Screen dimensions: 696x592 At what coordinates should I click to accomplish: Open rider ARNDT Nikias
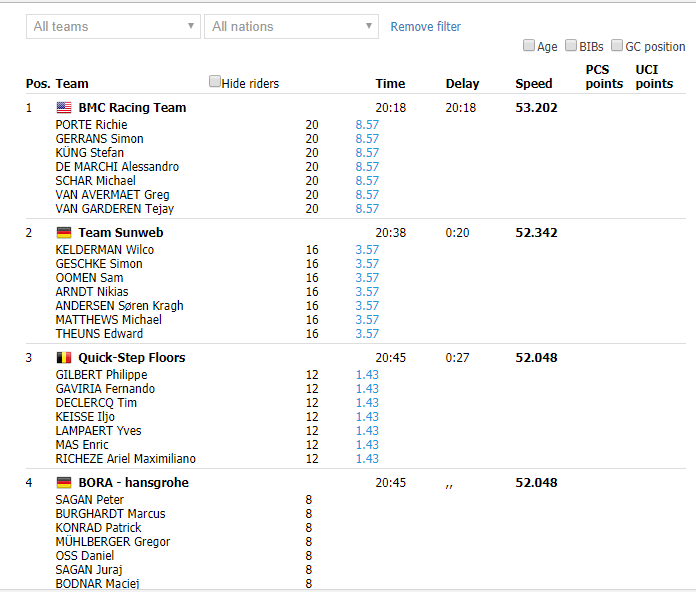click(92, 292)
